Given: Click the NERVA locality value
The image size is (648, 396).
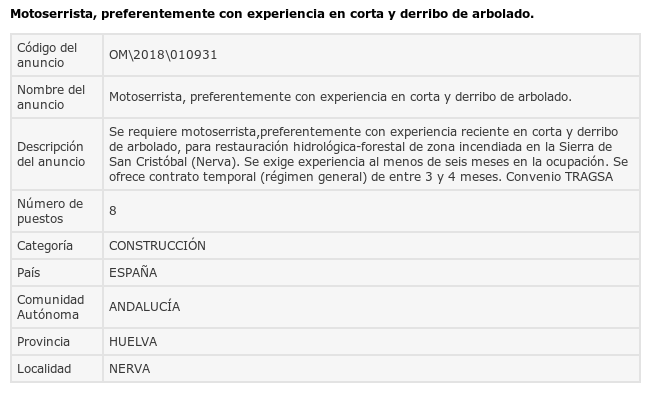Looking at the screenshot, I should [129, 369].
